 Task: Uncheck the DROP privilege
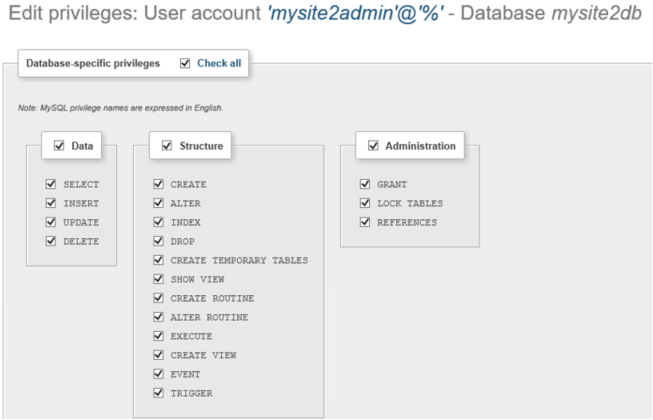tap(158, 241)
